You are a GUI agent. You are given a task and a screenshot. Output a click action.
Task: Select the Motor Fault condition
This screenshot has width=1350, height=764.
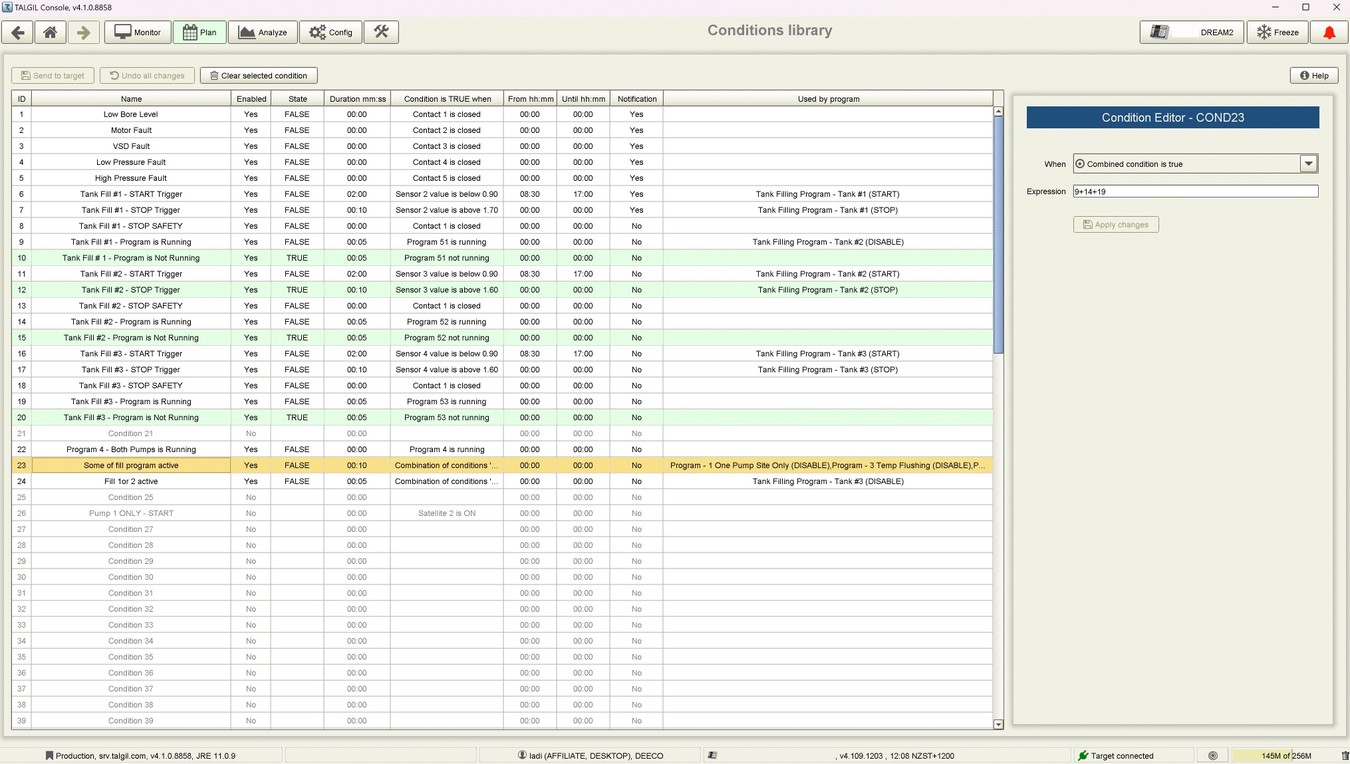pos(502,130)
